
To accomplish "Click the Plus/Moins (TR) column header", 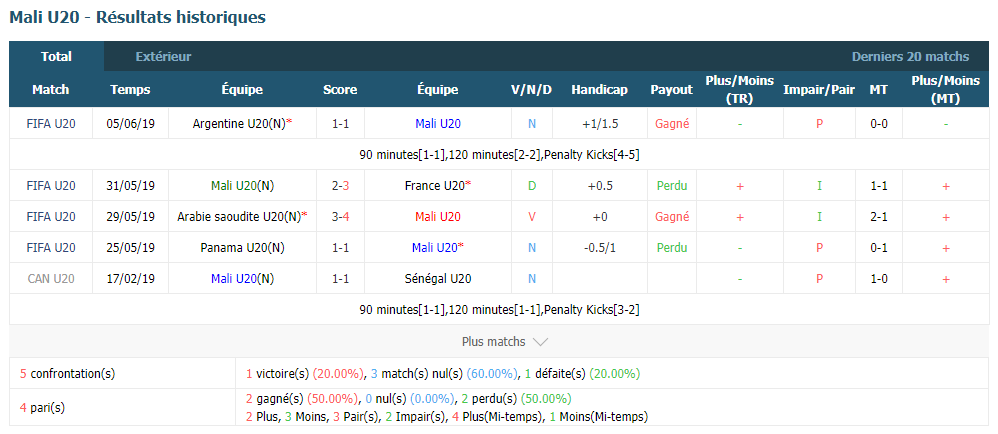I will click(x=740, y=90).
